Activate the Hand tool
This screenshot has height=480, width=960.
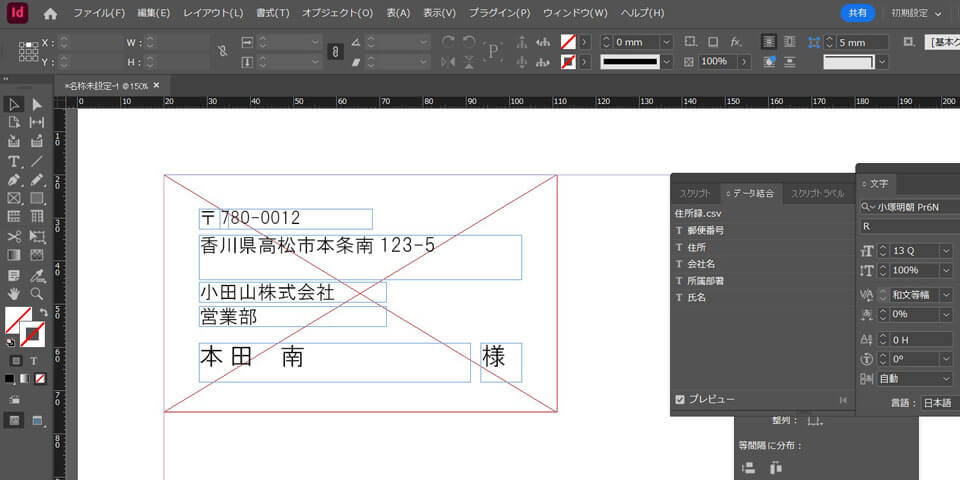click(x=14, y=294)
